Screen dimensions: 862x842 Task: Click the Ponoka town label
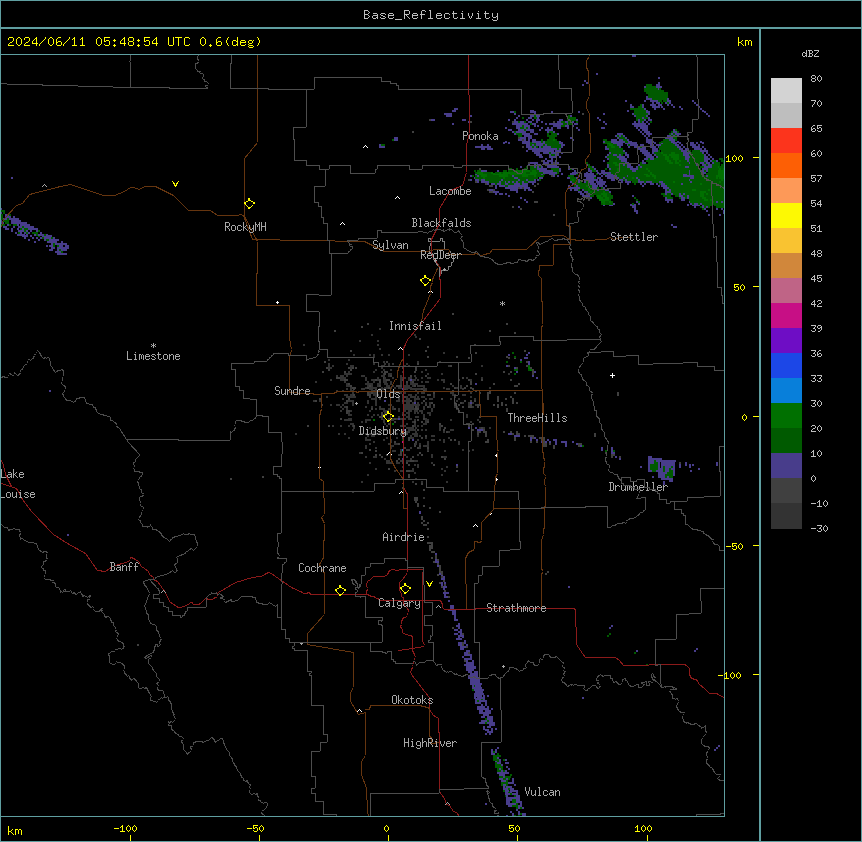(480, 136)
